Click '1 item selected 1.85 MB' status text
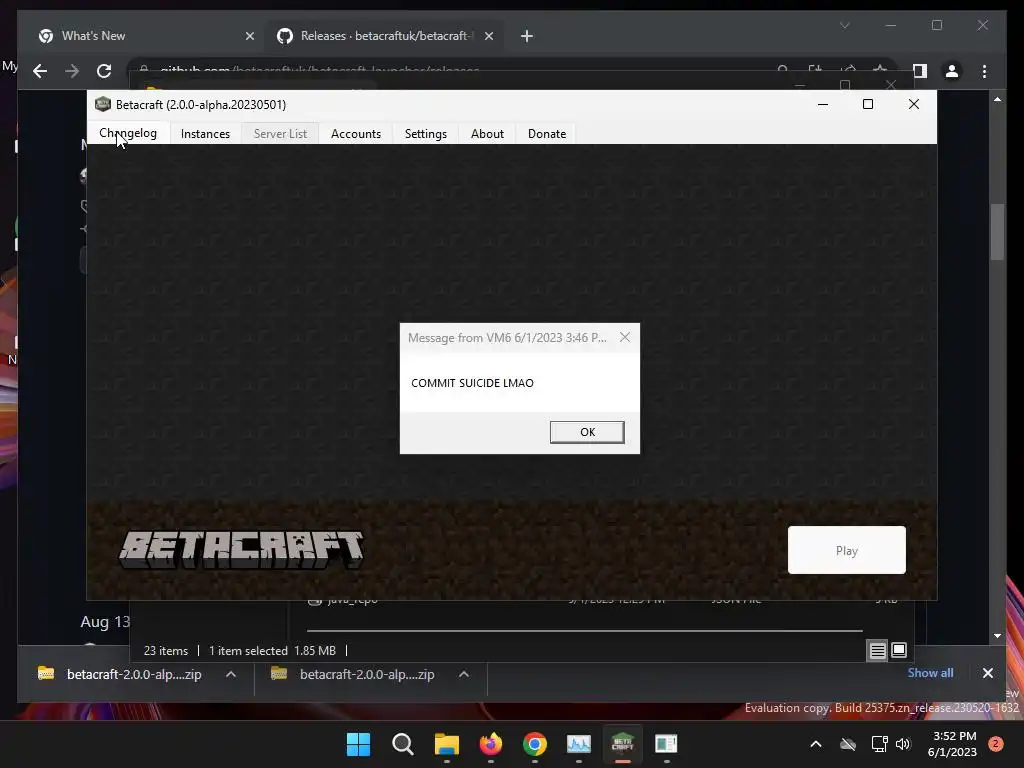The height and width of the screenshot is (768, 1024). tap(272, 650)
